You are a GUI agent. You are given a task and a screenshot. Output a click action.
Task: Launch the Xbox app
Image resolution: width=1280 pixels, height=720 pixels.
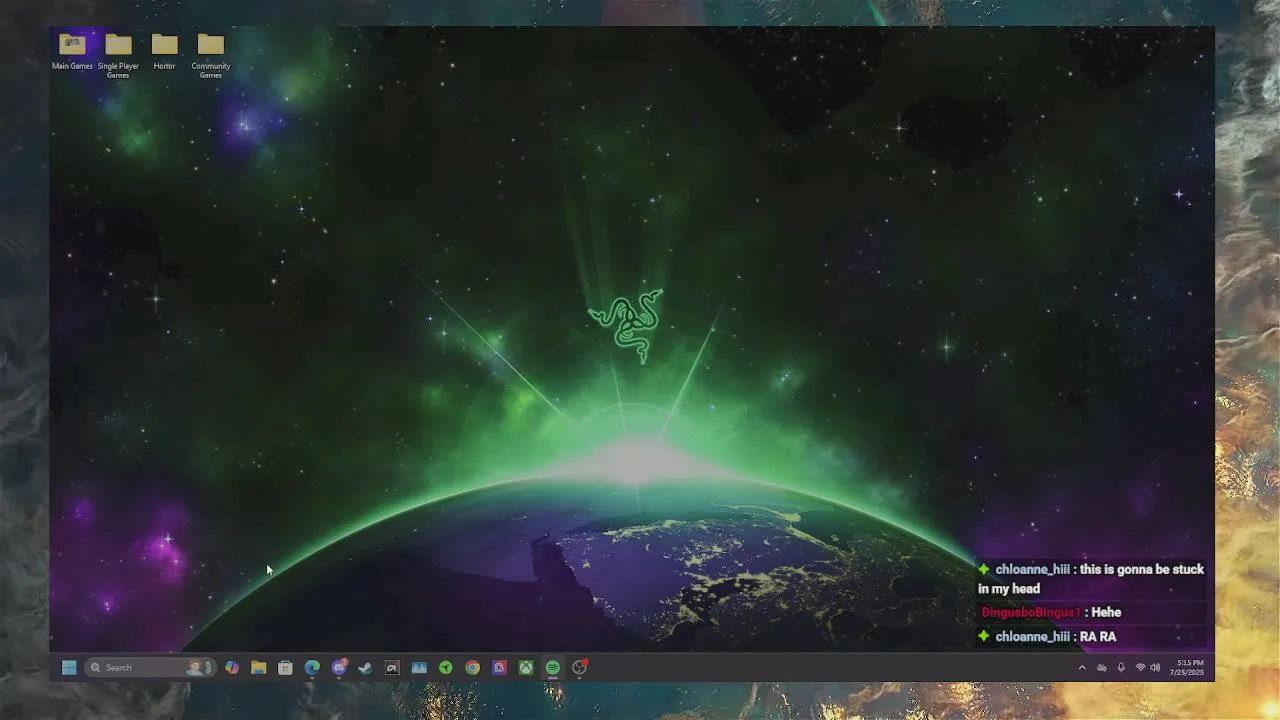click(526, 667)
